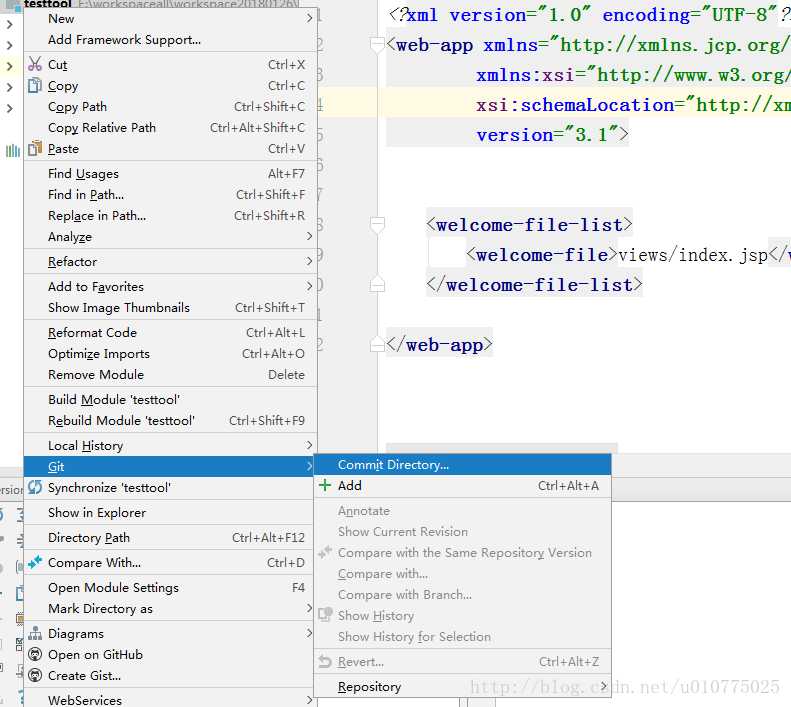Click the green plus Add icon

pos(325,485)
